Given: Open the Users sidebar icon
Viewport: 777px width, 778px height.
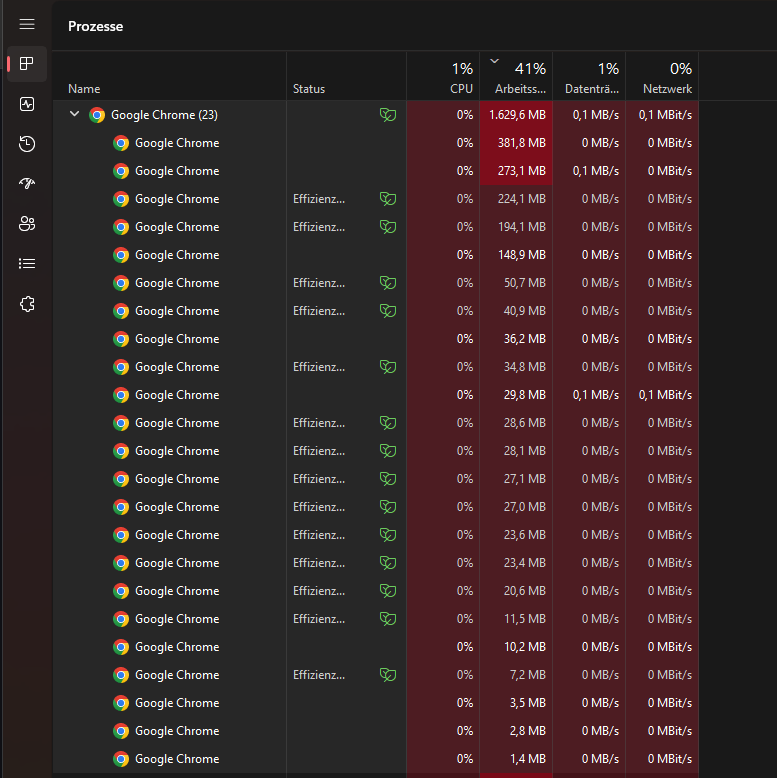Looking at the screenshot, I should click(x=27, y=224).
